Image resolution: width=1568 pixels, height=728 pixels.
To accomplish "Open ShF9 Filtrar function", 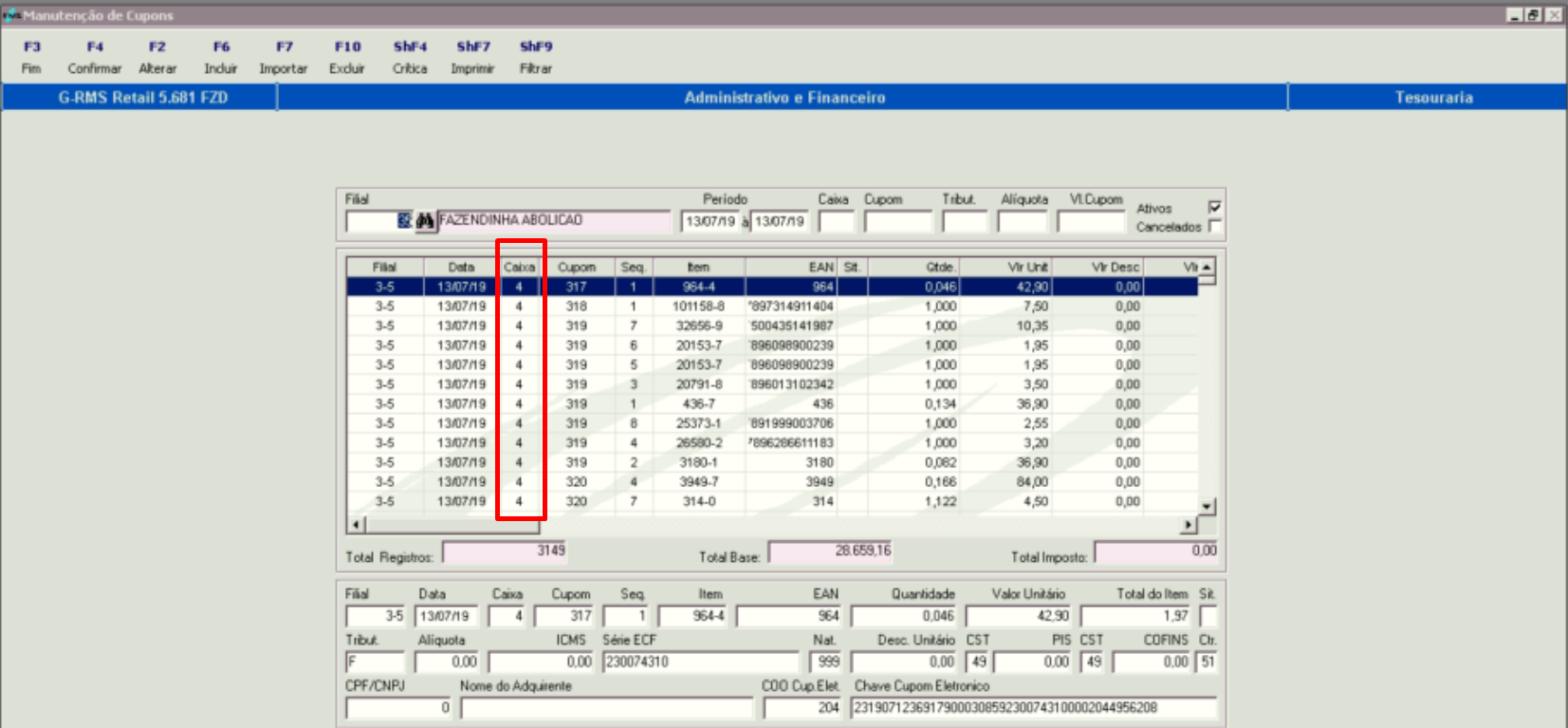I will click(x=536, y=57).
